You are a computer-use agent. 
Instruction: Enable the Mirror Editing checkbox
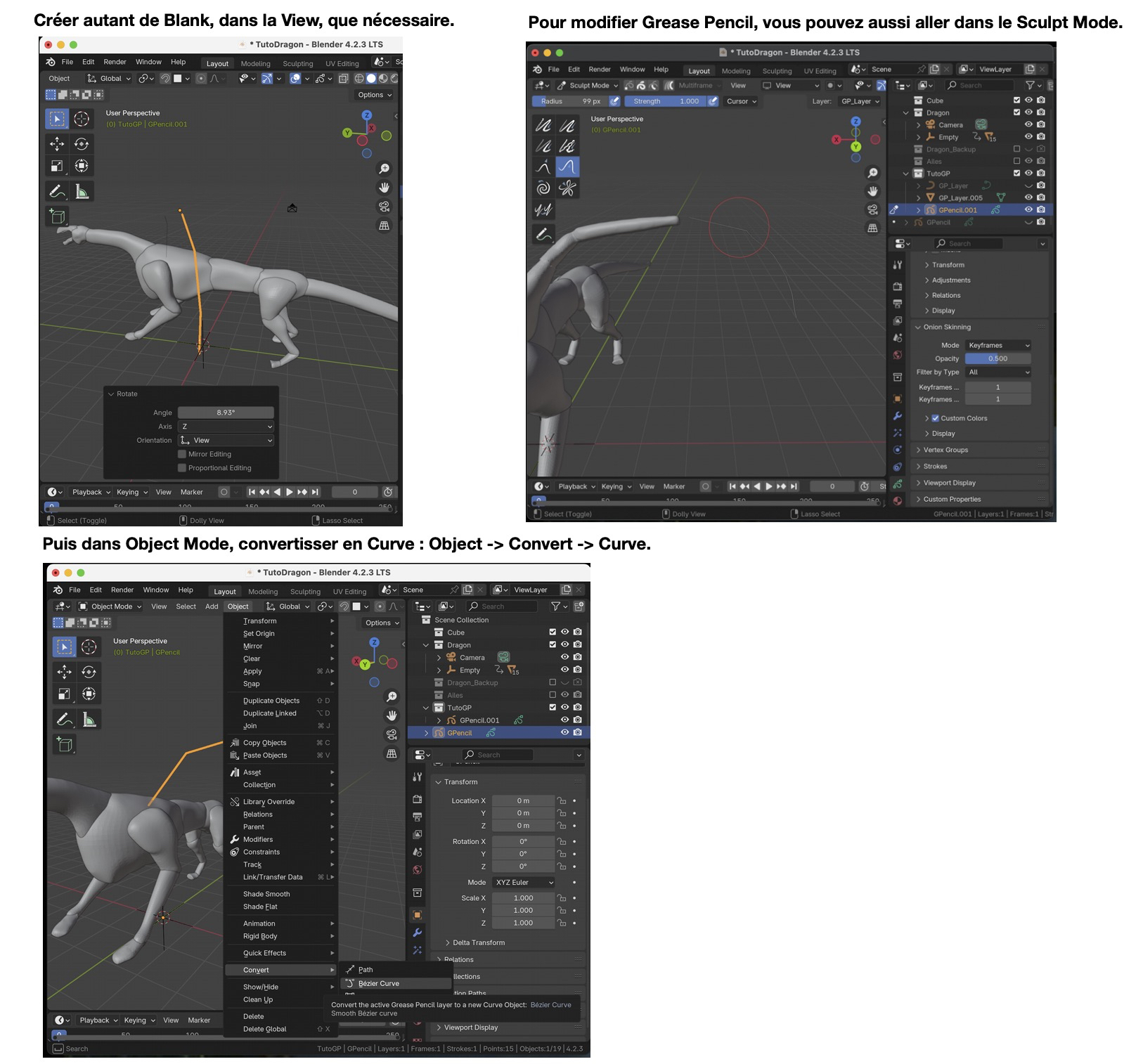coord(182,454)
